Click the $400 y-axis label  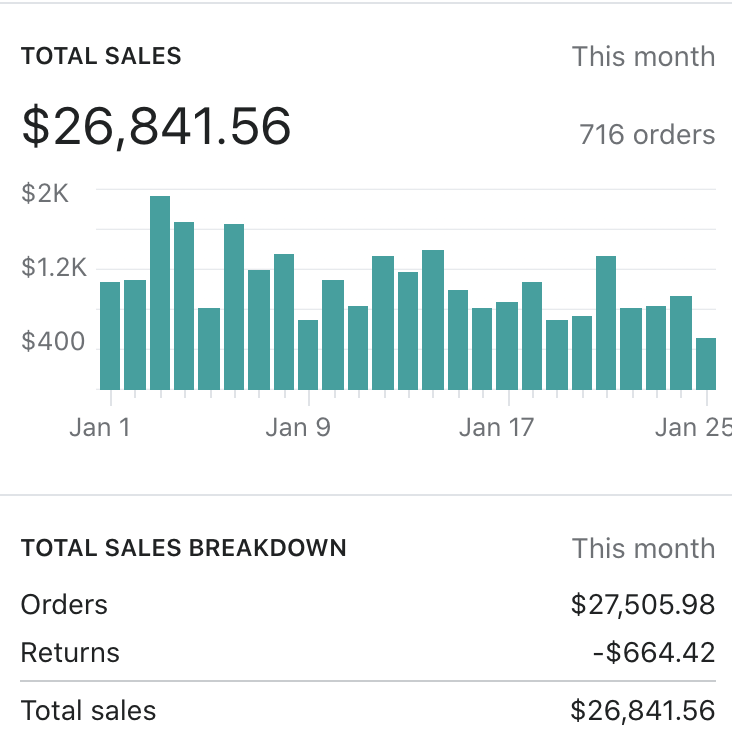point(53,343)
